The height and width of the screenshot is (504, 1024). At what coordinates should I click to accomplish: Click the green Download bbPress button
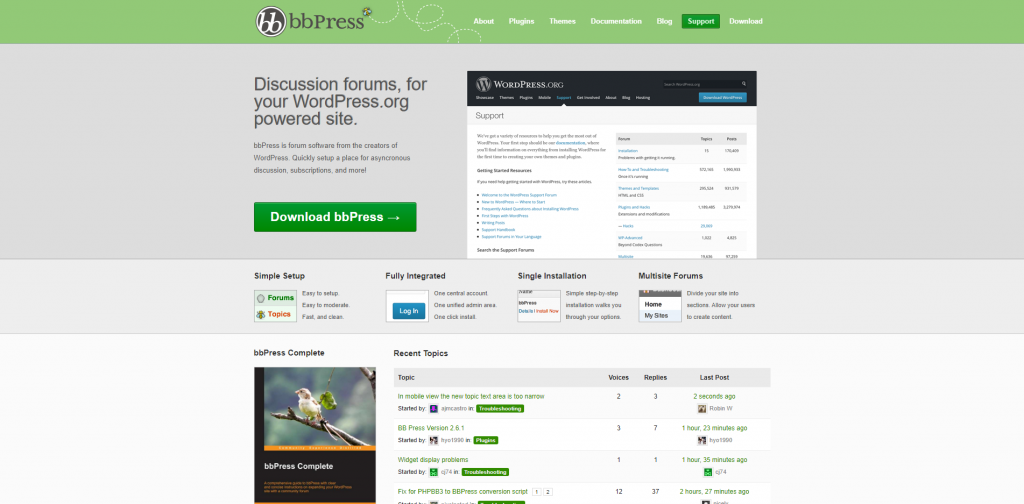tap(335, 217)
